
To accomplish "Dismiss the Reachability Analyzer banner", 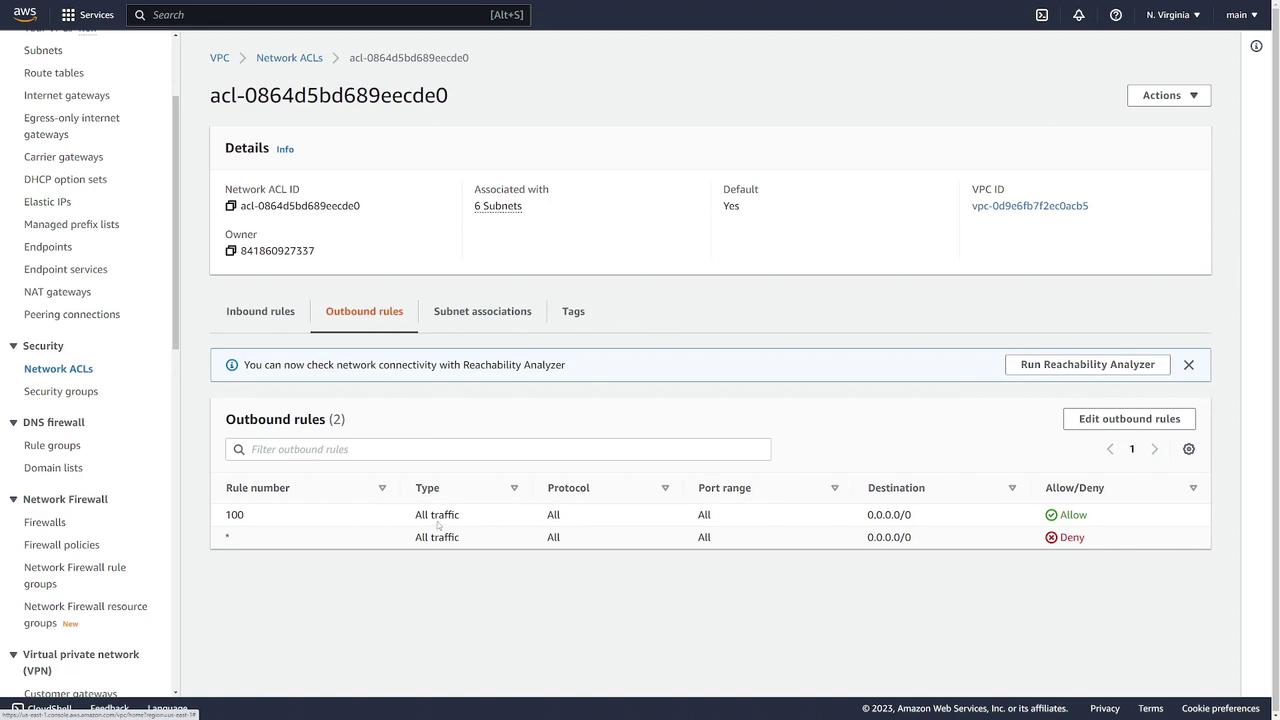I will click(x=1189, y=365).
